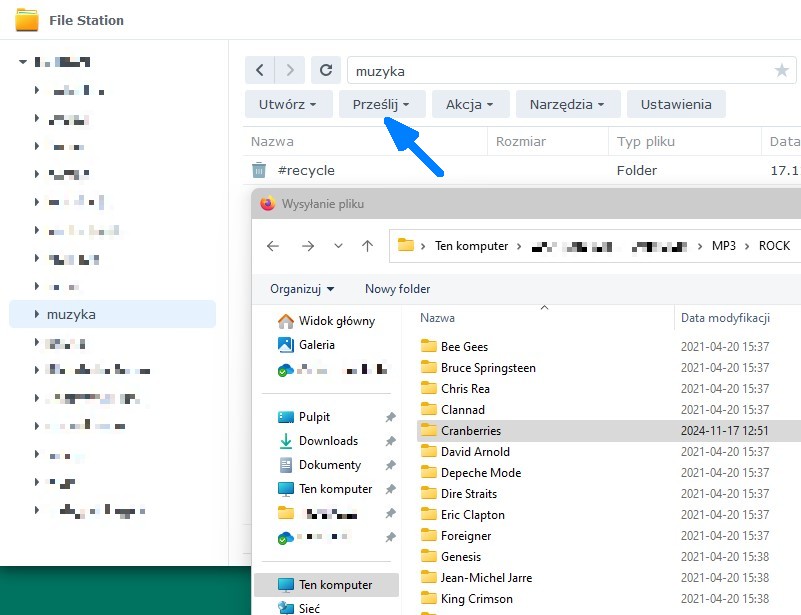Click the #recycle trash bin icon
Image resolution: width=801 pixels, height=615 pixels.
(x=259, y=170)
